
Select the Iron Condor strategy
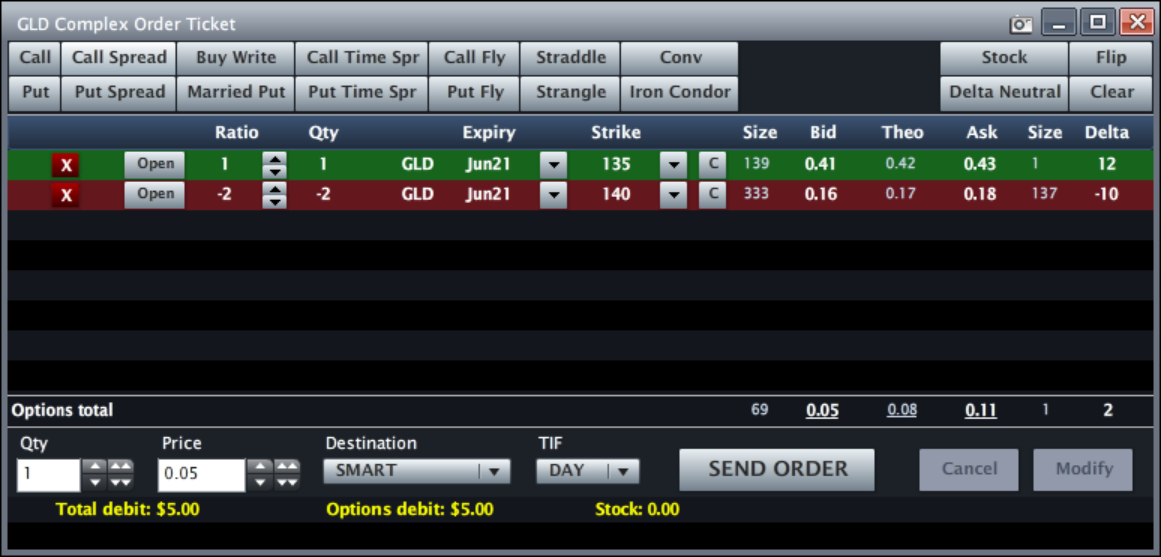[680, 93]
